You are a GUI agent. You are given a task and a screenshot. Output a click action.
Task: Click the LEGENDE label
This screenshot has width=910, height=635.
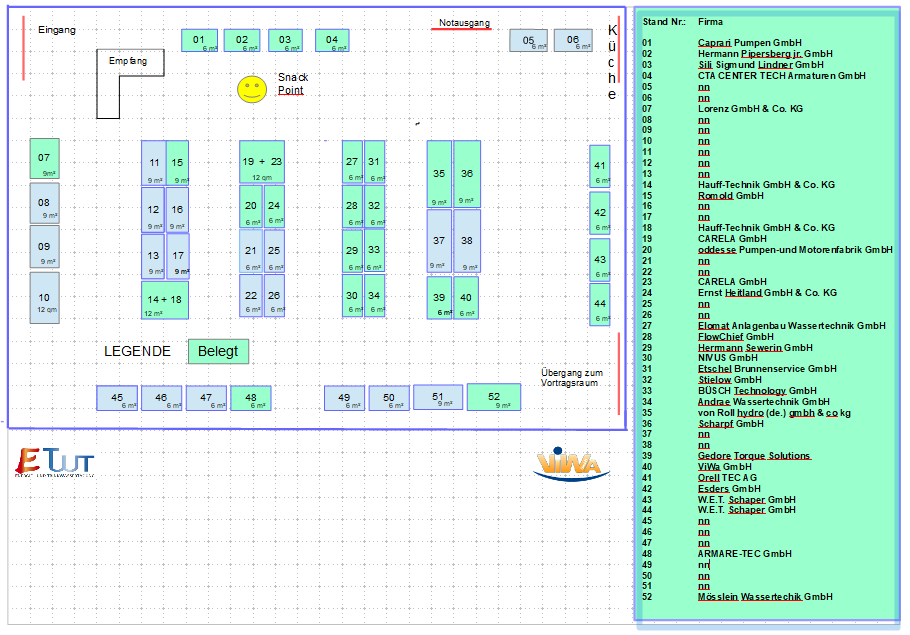tap(138, 352)
